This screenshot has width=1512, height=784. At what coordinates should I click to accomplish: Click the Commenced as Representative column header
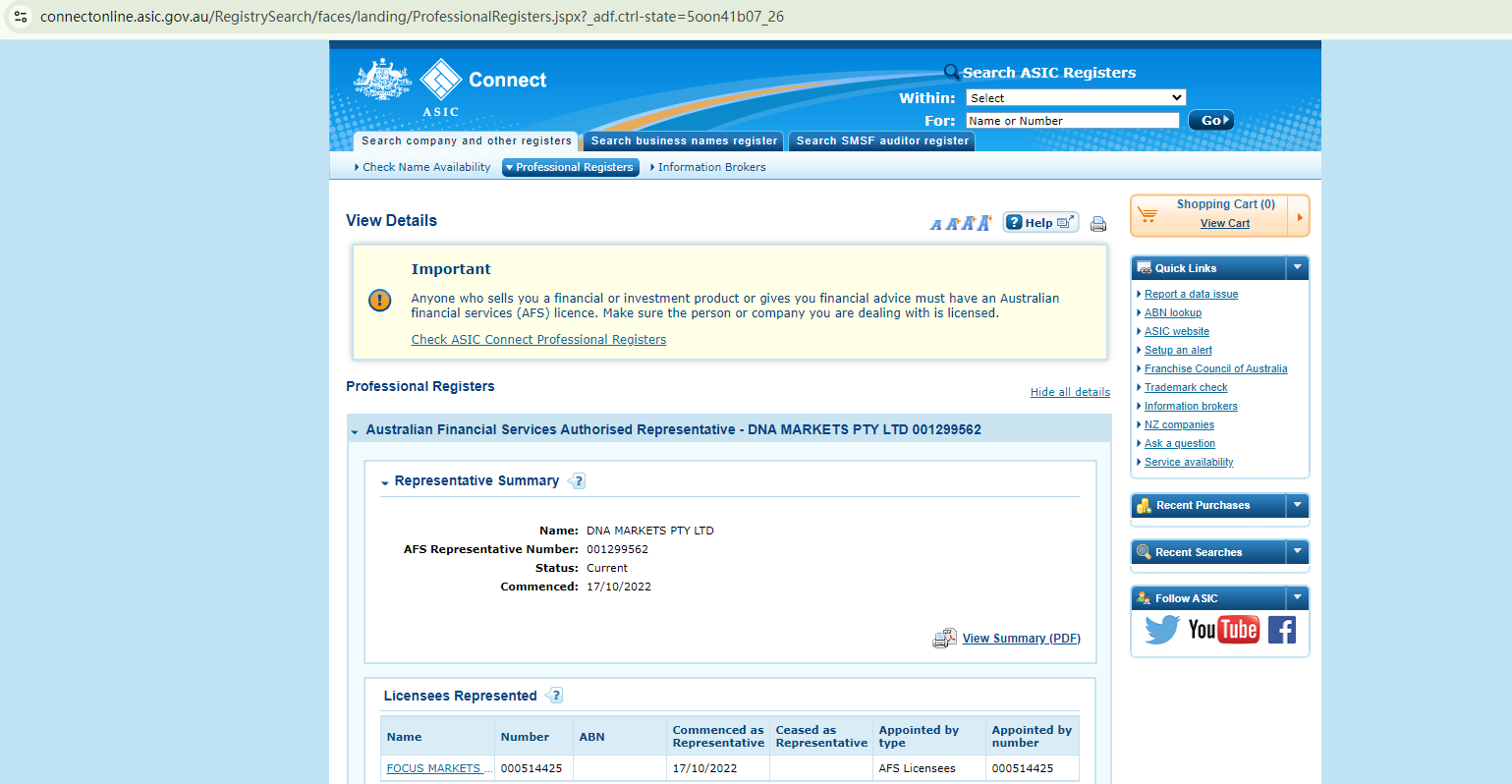tap(718, 737)
